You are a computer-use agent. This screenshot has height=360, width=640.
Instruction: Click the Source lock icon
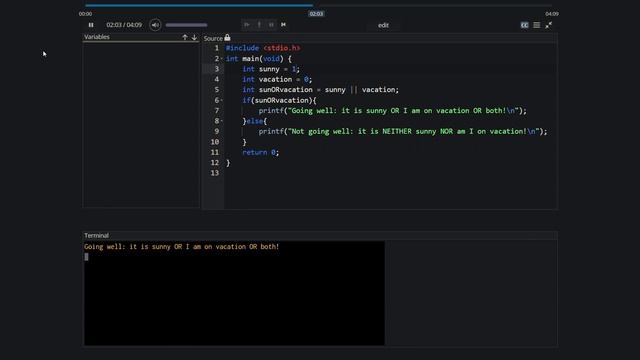(x=227, y=38)
